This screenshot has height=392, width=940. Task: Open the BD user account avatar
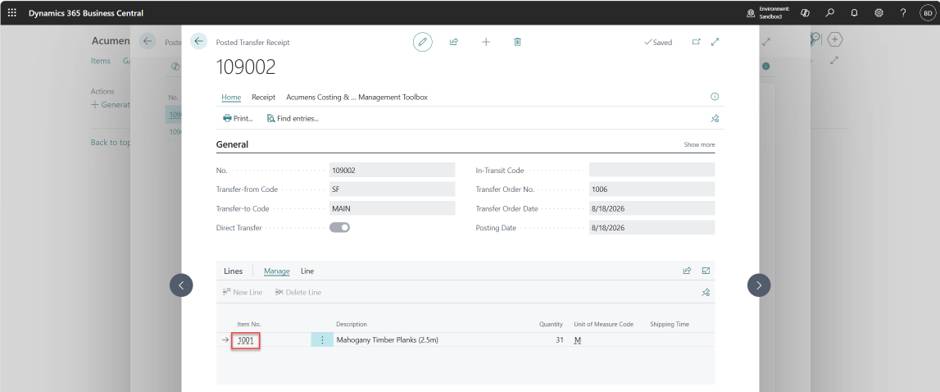click(x=927, y=13)
